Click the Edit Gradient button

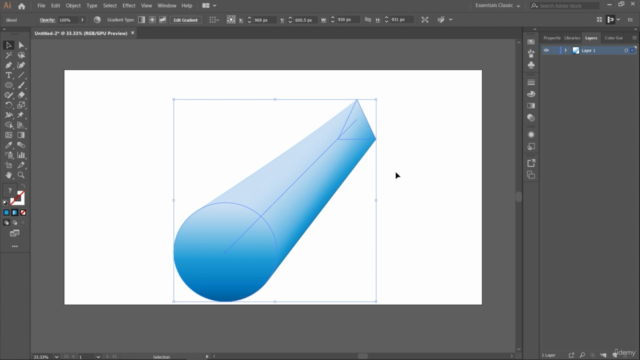185,20
